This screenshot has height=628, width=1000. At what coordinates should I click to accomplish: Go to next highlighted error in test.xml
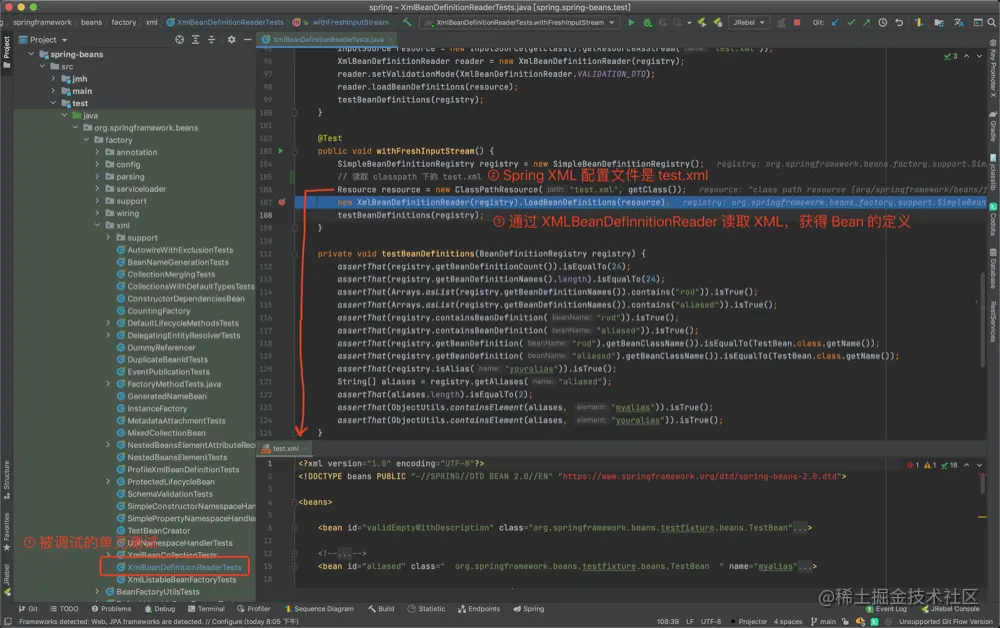click(x=979, y=465)
